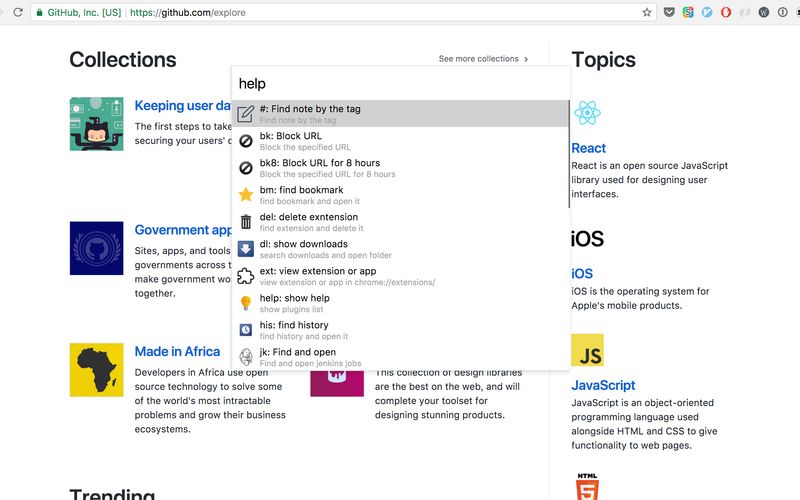Click the command list scrollbar
Viewport: 800px width, 500px height.
point(569,154)
